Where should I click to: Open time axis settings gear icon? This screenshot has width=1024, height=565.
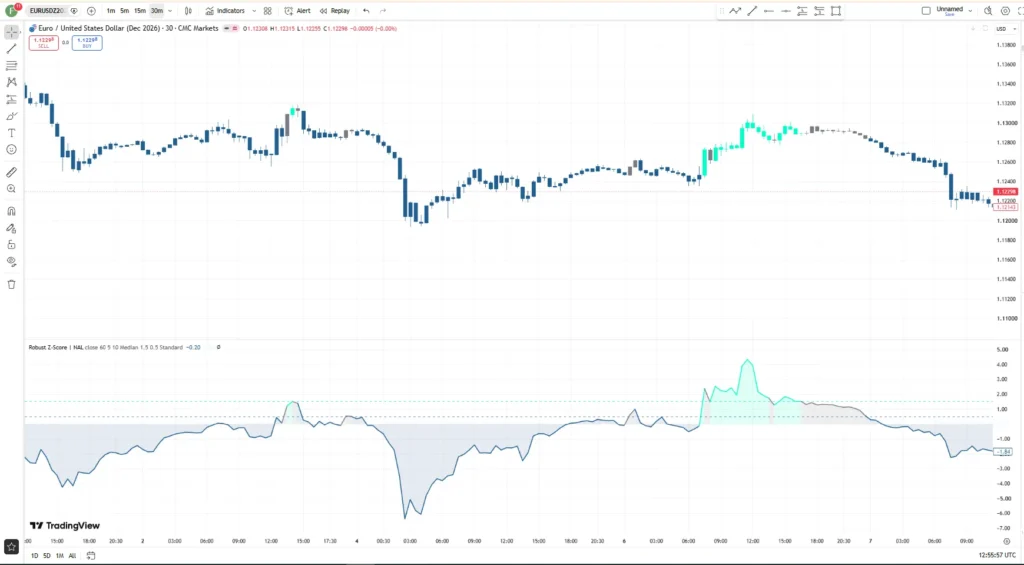[1006, 541]
